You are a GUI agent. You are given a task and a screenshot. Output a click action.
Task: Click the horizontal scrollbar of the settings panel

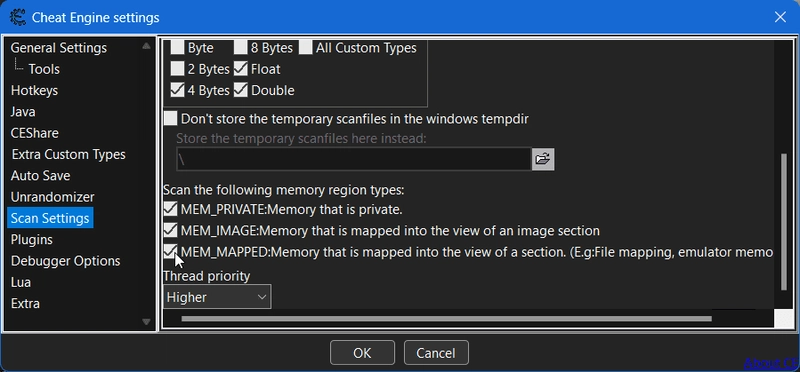click(x=446, y=319)
